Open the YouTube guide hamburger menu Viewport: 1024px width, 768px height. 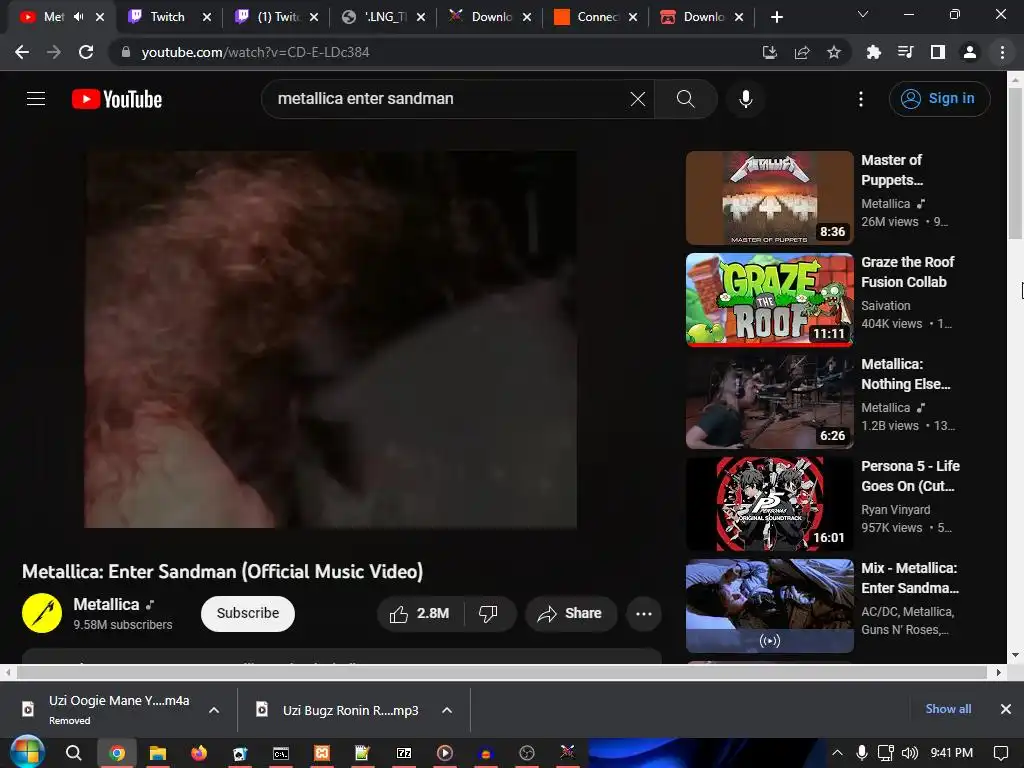36,99
